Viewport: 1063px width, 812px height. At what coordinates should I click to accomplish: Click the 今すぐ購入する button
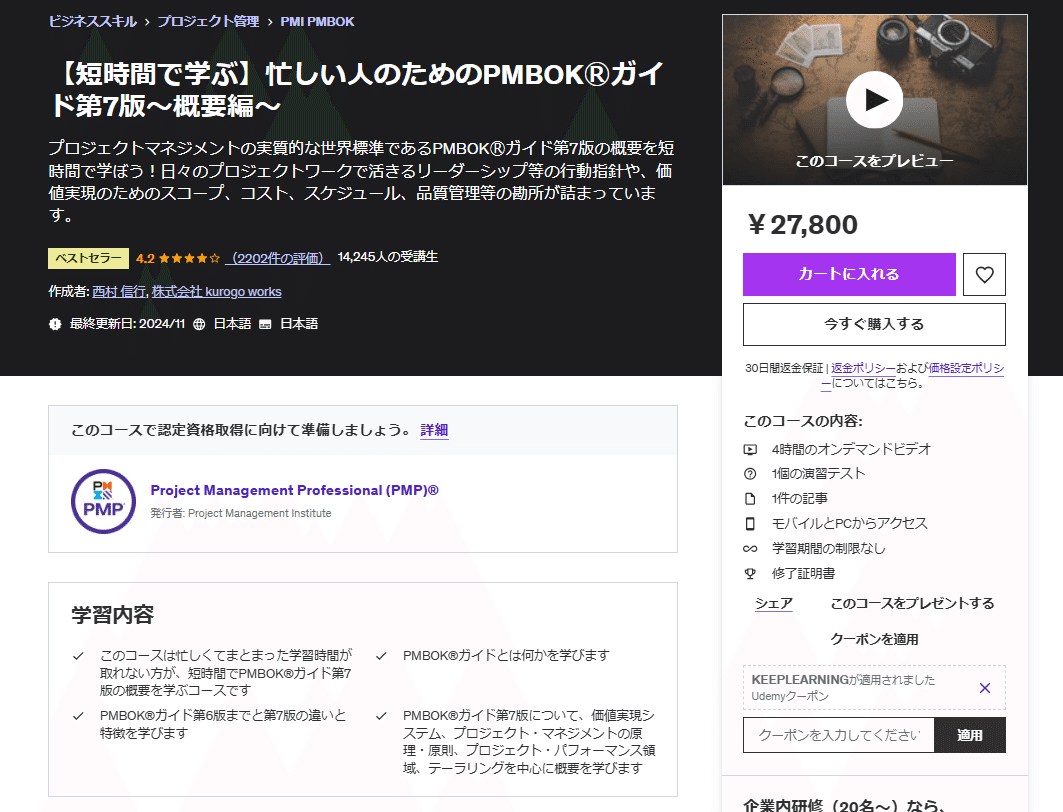coord(874,324)
